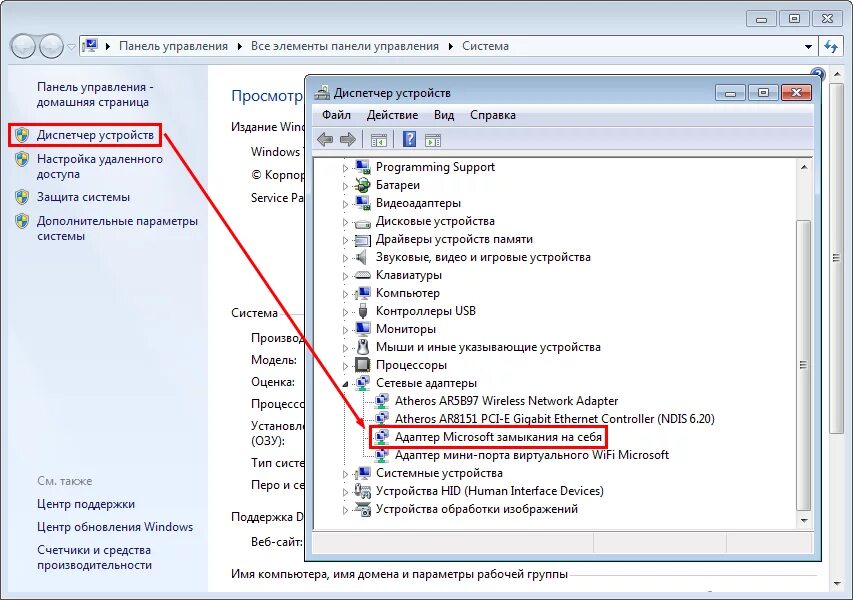853x600 pixels.
Task: Expand the Видеоадаптеры node
Action: (x=345, y=204)
